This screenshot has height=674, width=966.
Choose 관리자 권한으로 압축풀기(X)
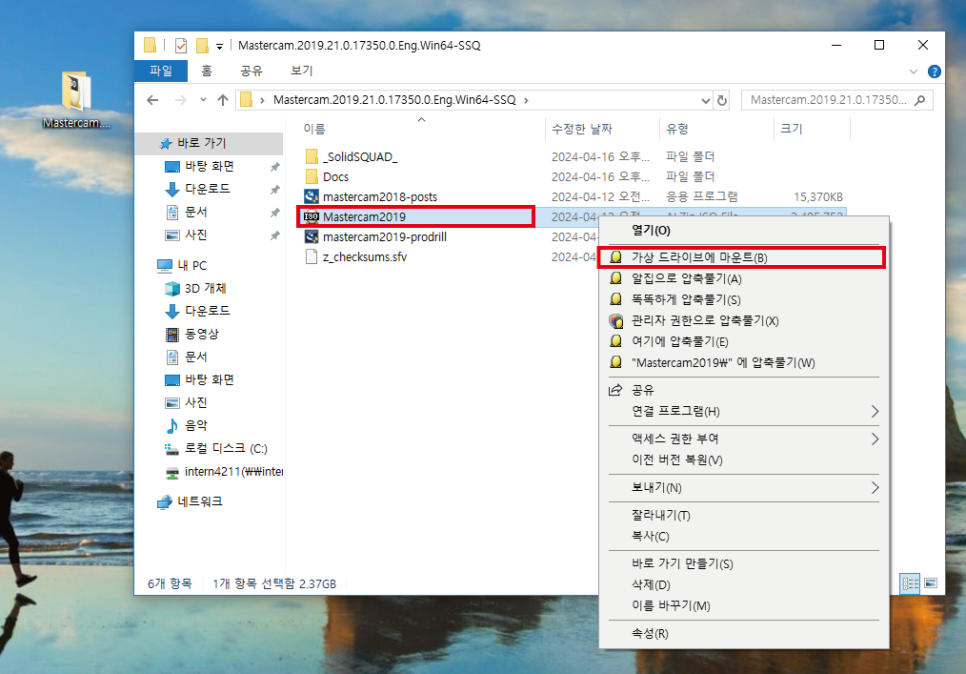click(x=744, y=320)
